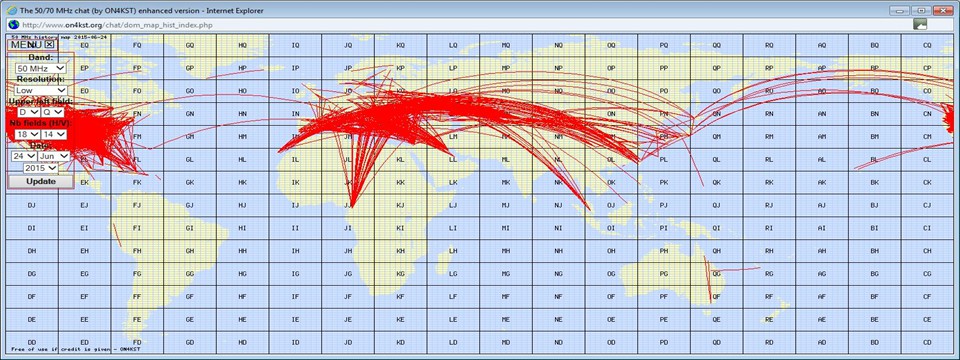960x360 pixels.
Task: Open the horizontal fields count dropdown 18
Action: (x=27, y=134)
